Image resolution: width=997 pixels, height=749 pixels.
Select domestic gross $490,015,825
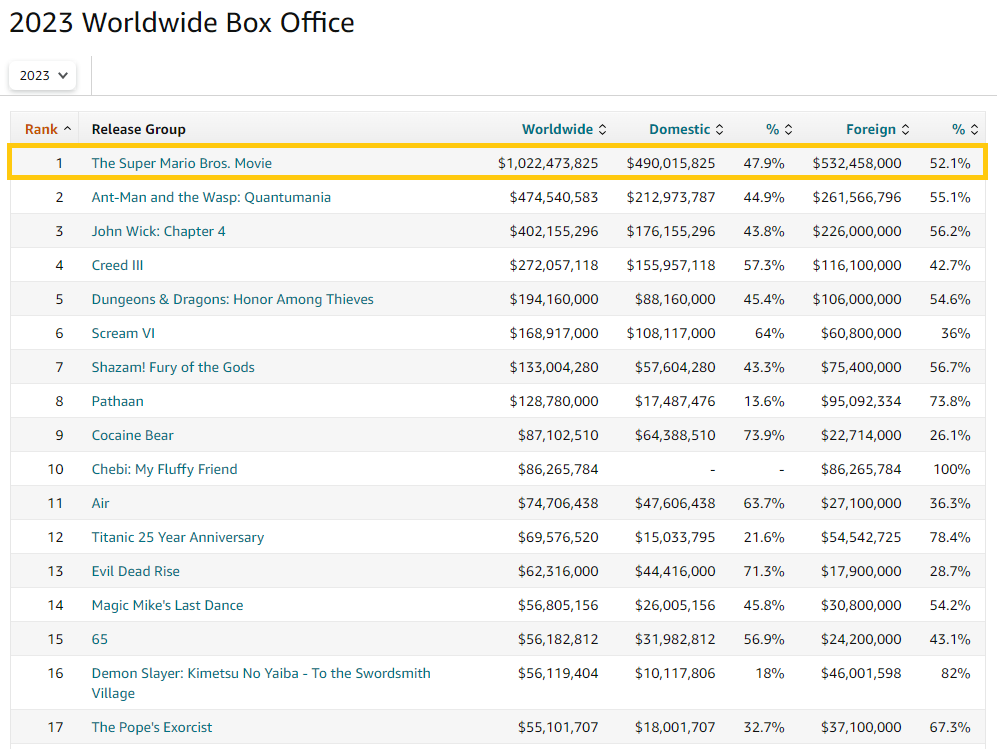point(671,163)
